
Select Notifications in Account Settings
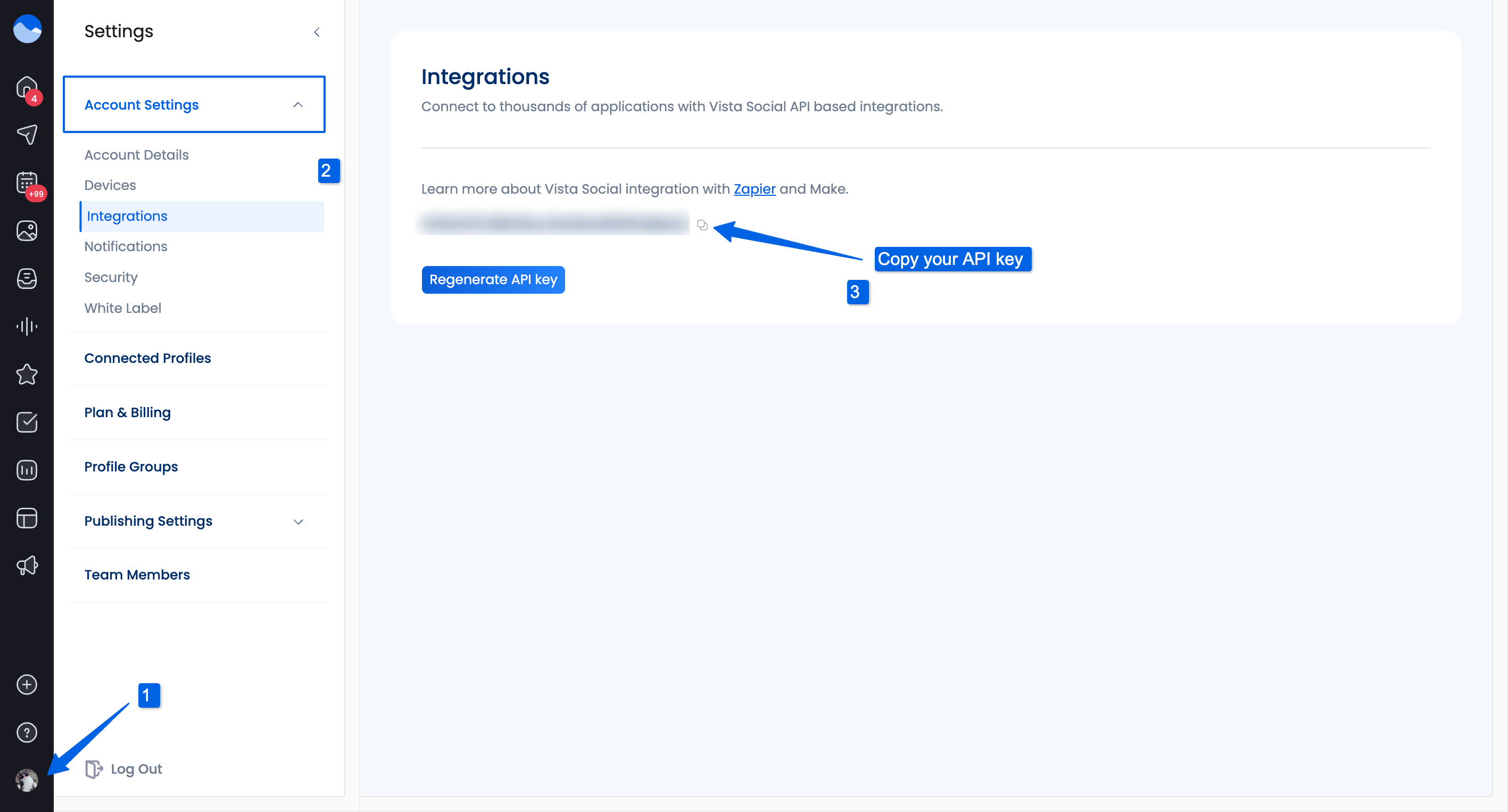click(125, 246)
